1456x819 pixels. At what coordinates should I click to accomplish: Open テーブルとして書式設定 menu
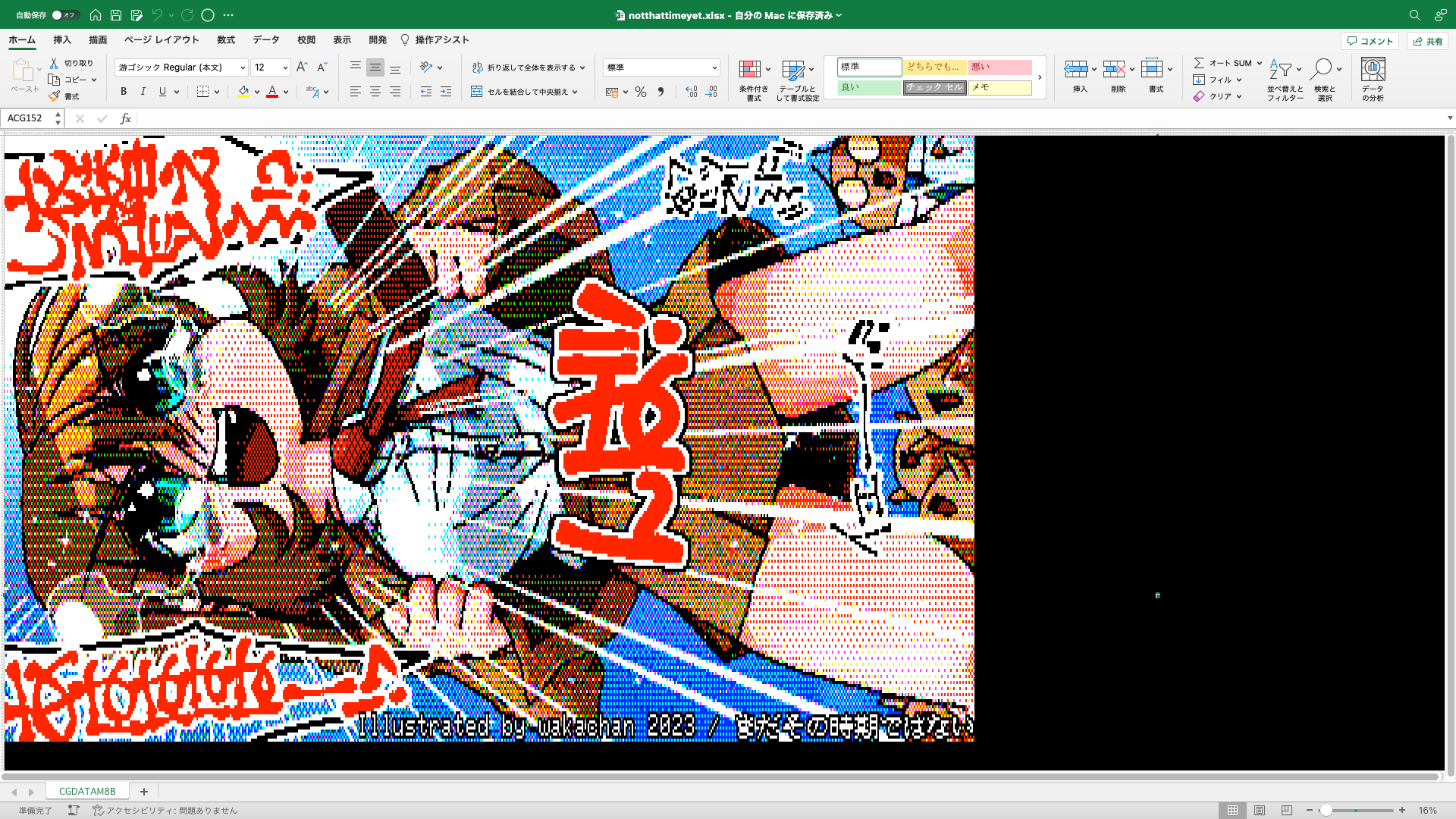pos(797,80)
